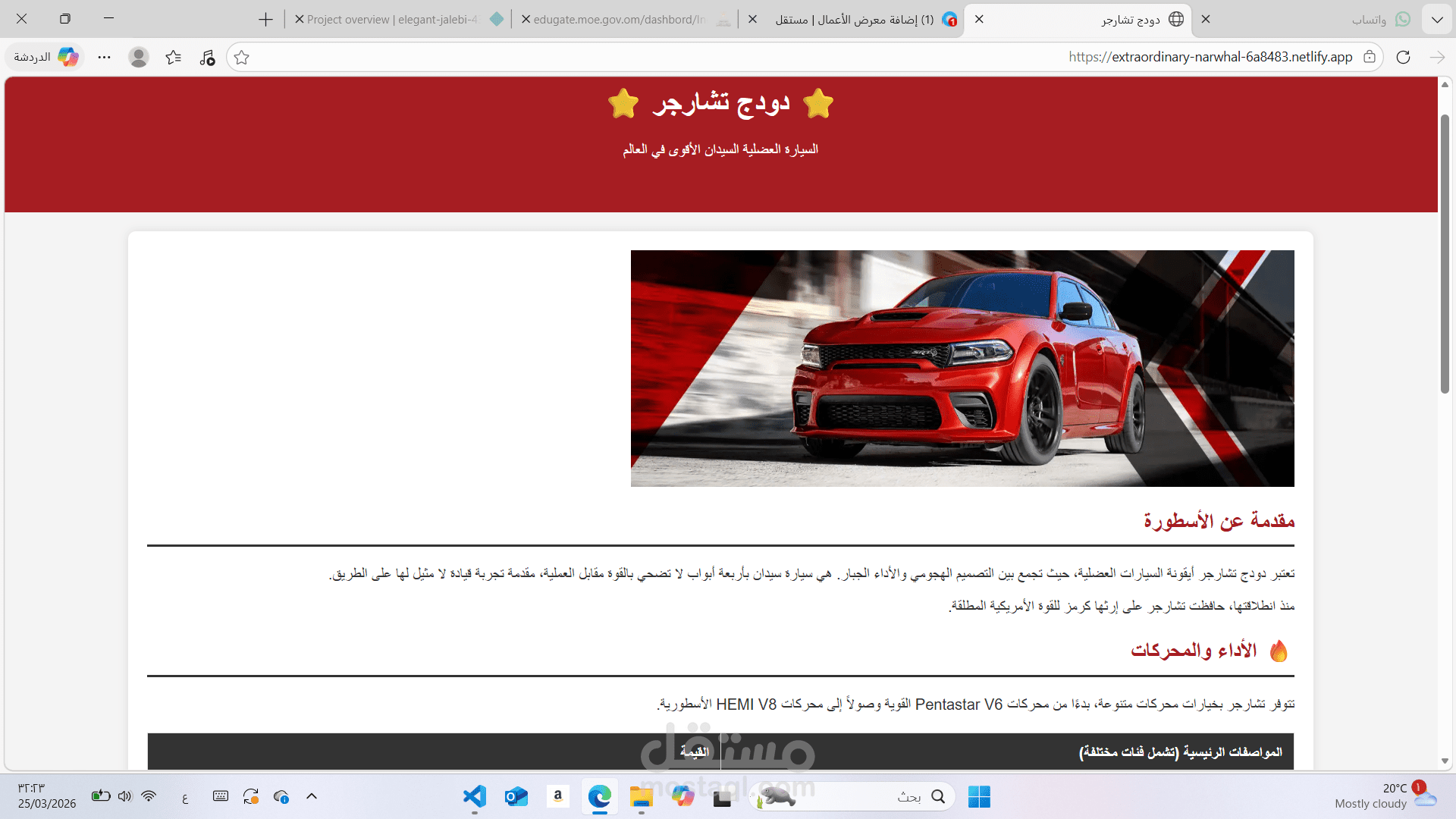The height and width of the screenshot is (819, 1456).
Task: Open the browser profile avatar icon
Action: (139, 57)
